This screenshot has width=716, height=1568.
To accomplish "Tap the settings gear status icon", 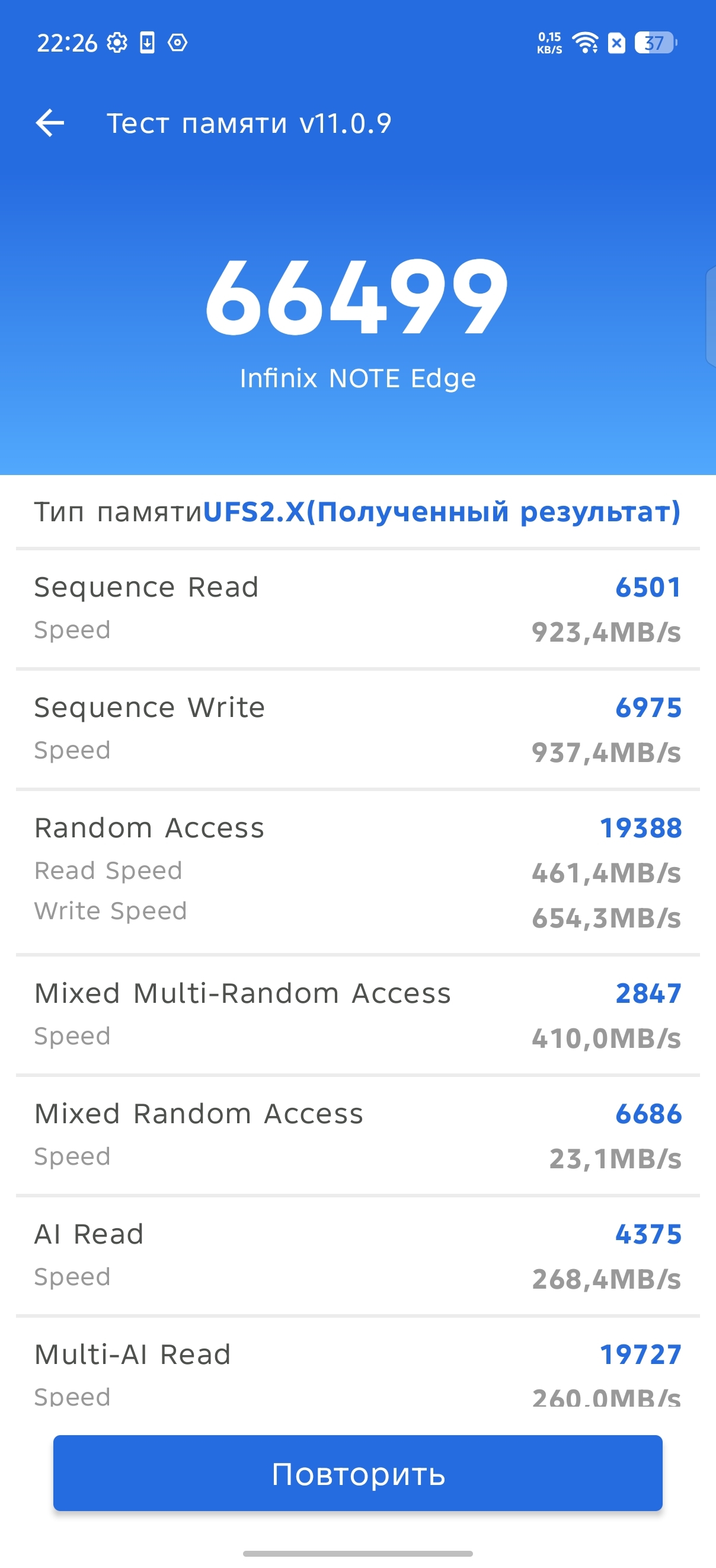I will [117, 43].
